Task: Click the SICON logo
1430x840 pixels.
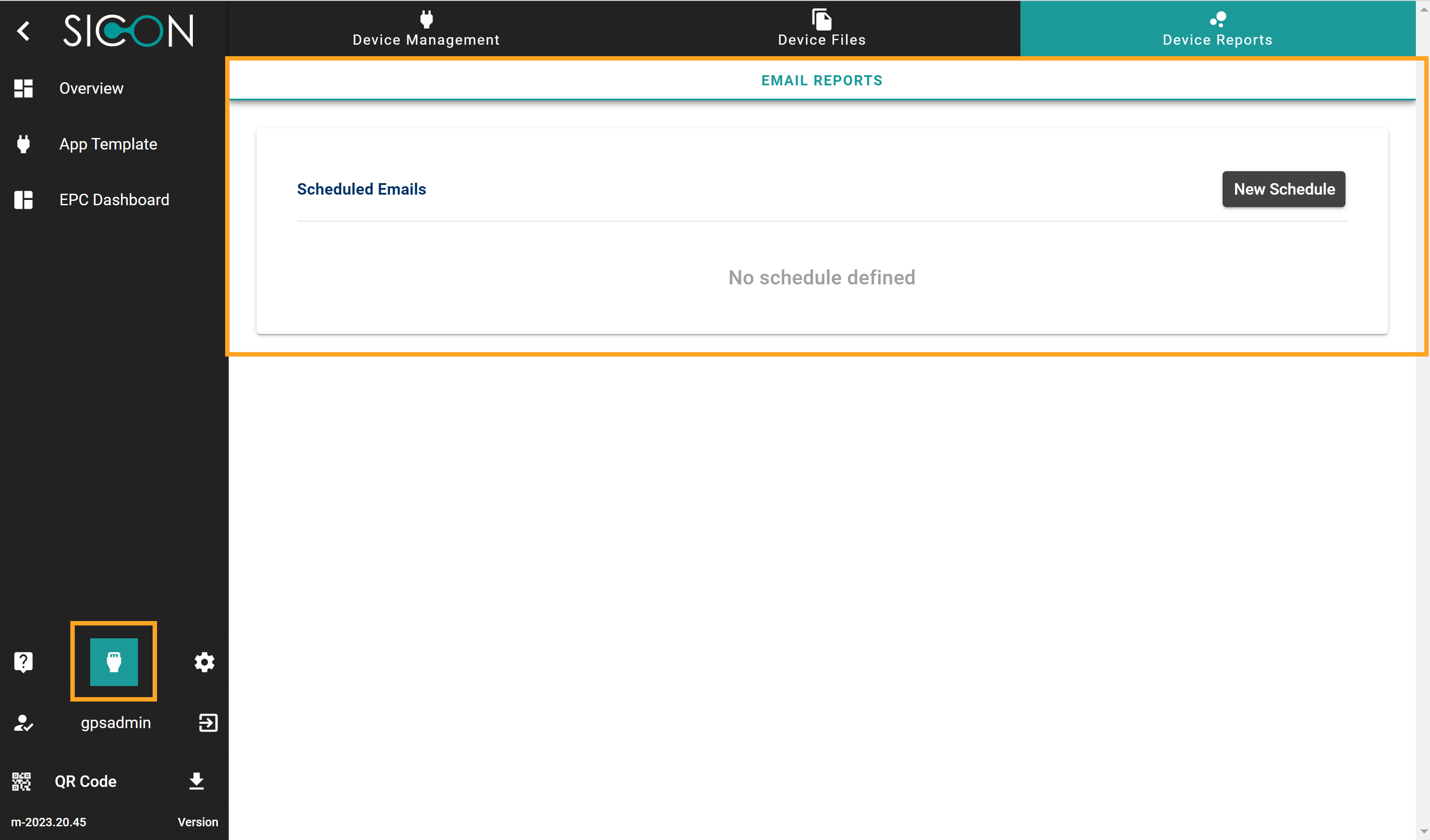Action: (128, 31)
